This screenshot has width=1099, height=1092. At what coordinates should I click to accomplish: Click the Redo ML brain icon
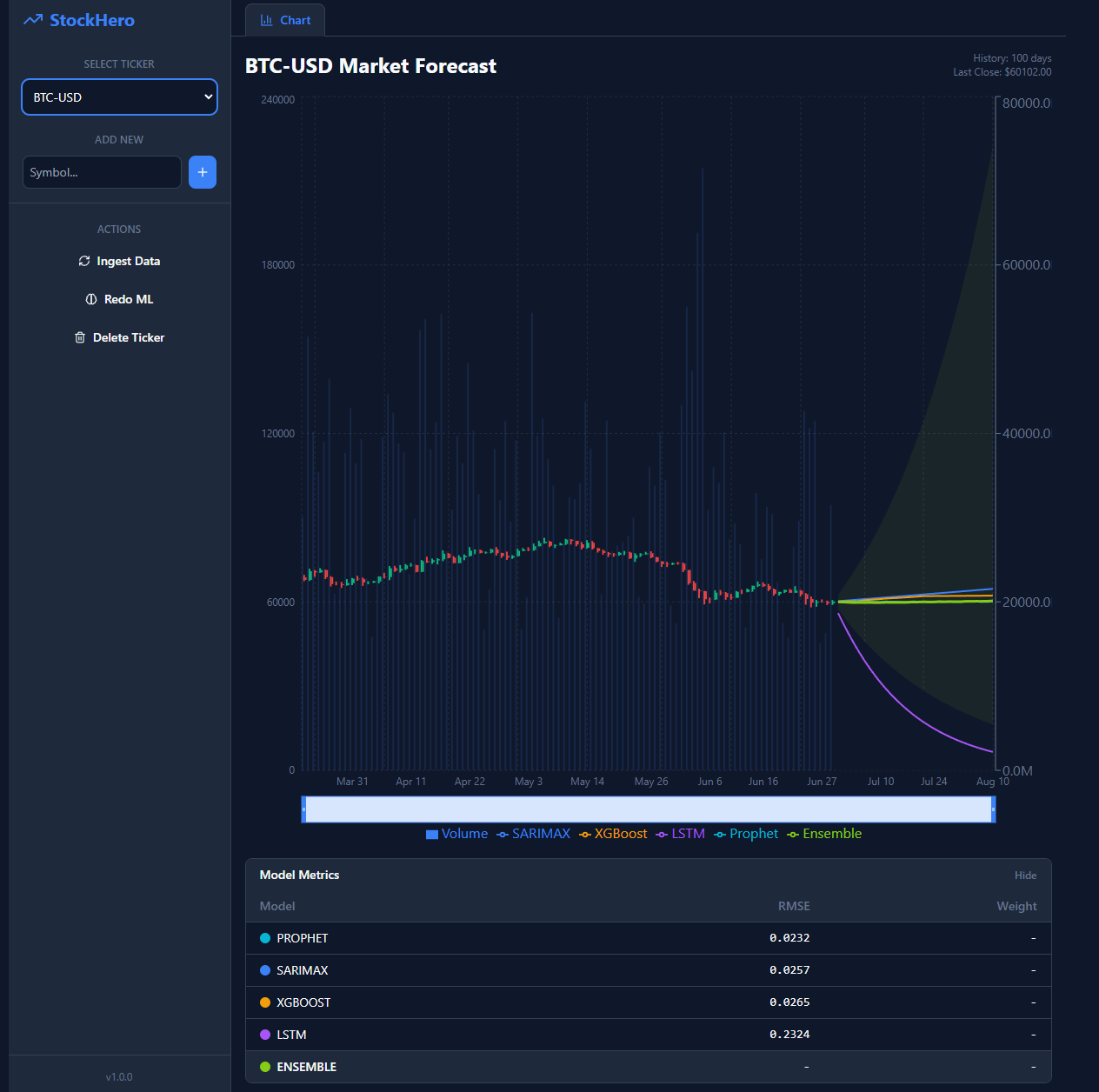click(91, 299)
